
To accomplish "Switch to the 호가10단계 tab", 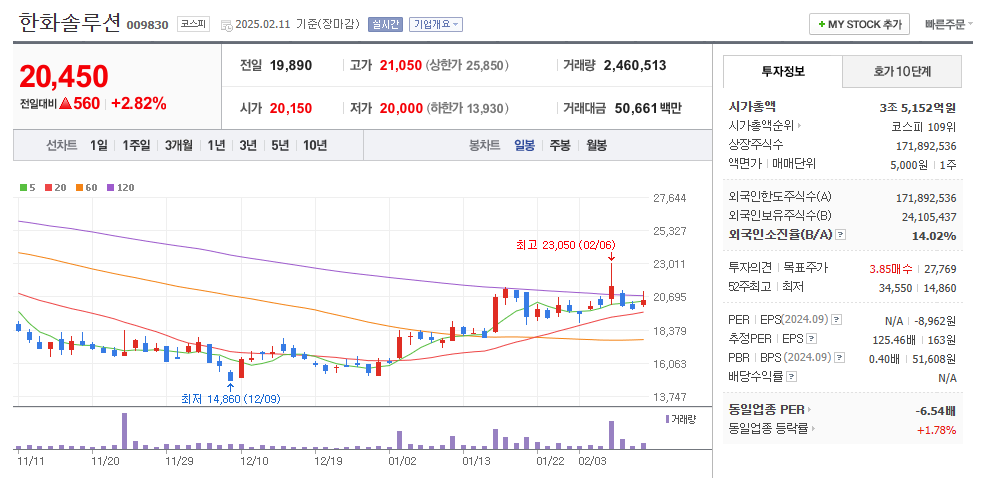I will click(x=902, y=72).
